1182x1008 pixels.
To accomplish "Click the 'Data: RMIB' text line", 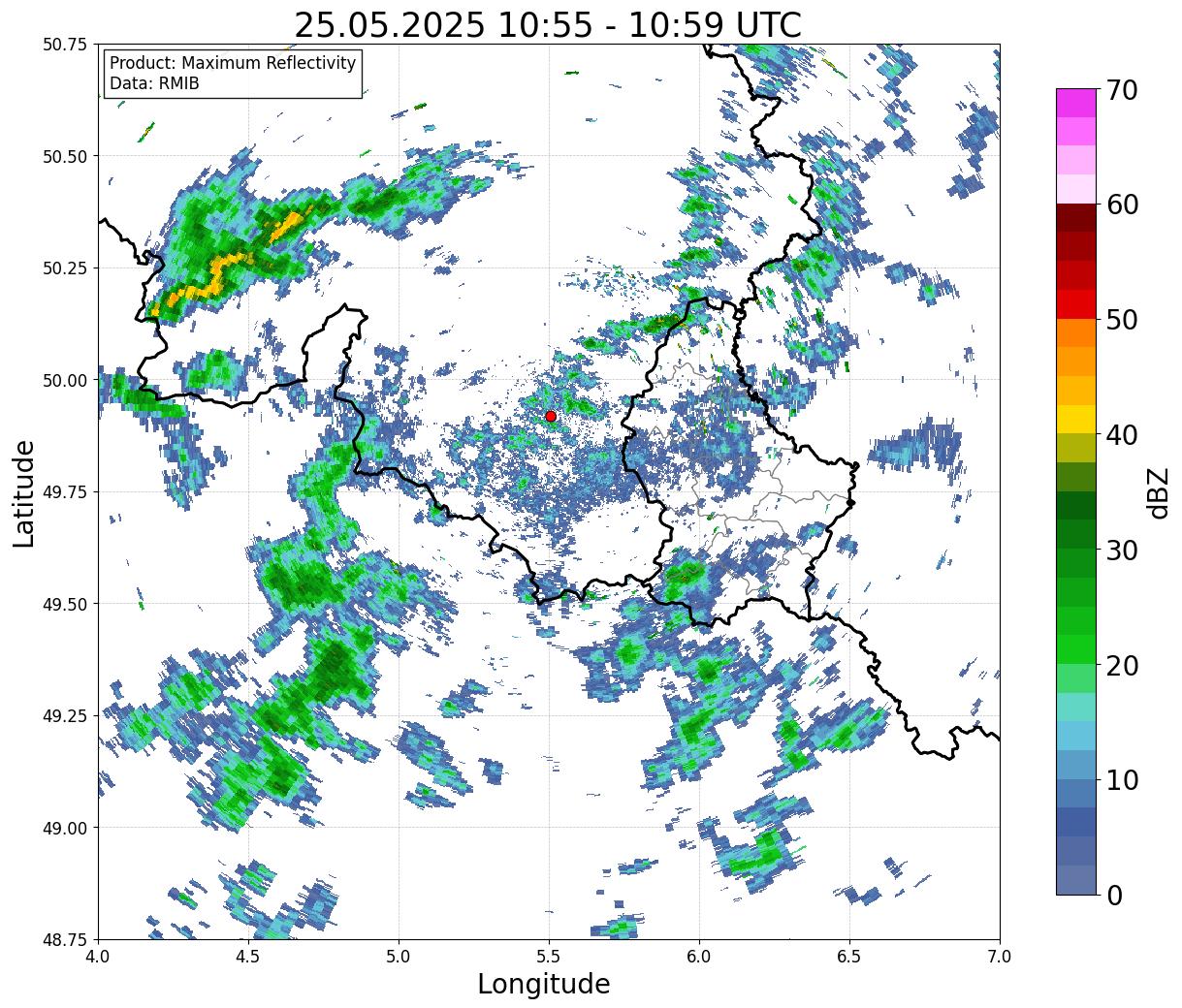I will click(x=154, y=84).
